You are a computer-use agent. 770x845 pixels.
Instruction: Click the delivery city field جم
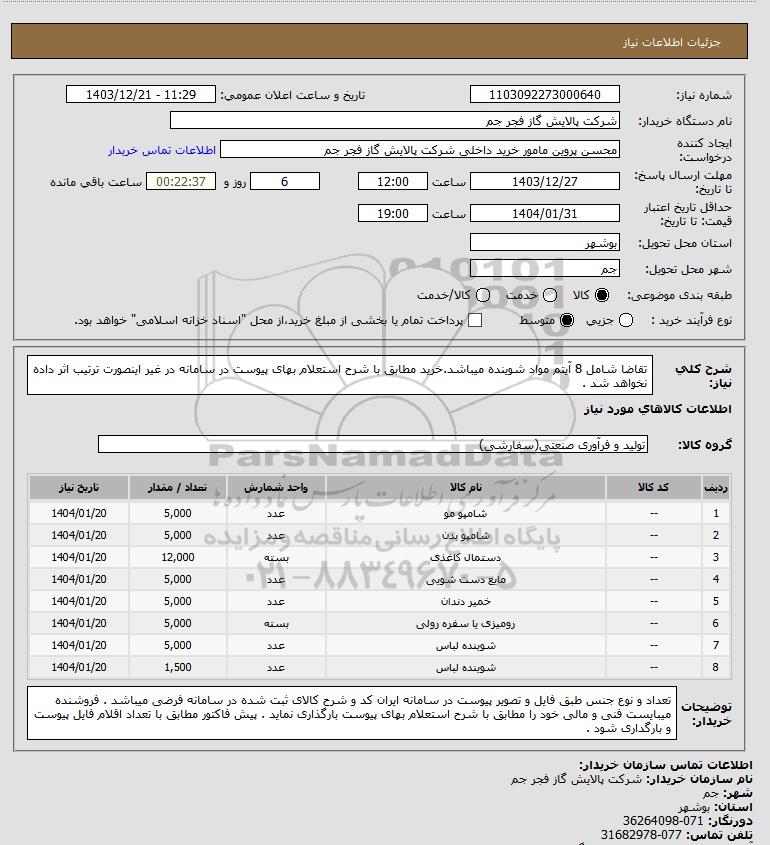coord(545,268)
